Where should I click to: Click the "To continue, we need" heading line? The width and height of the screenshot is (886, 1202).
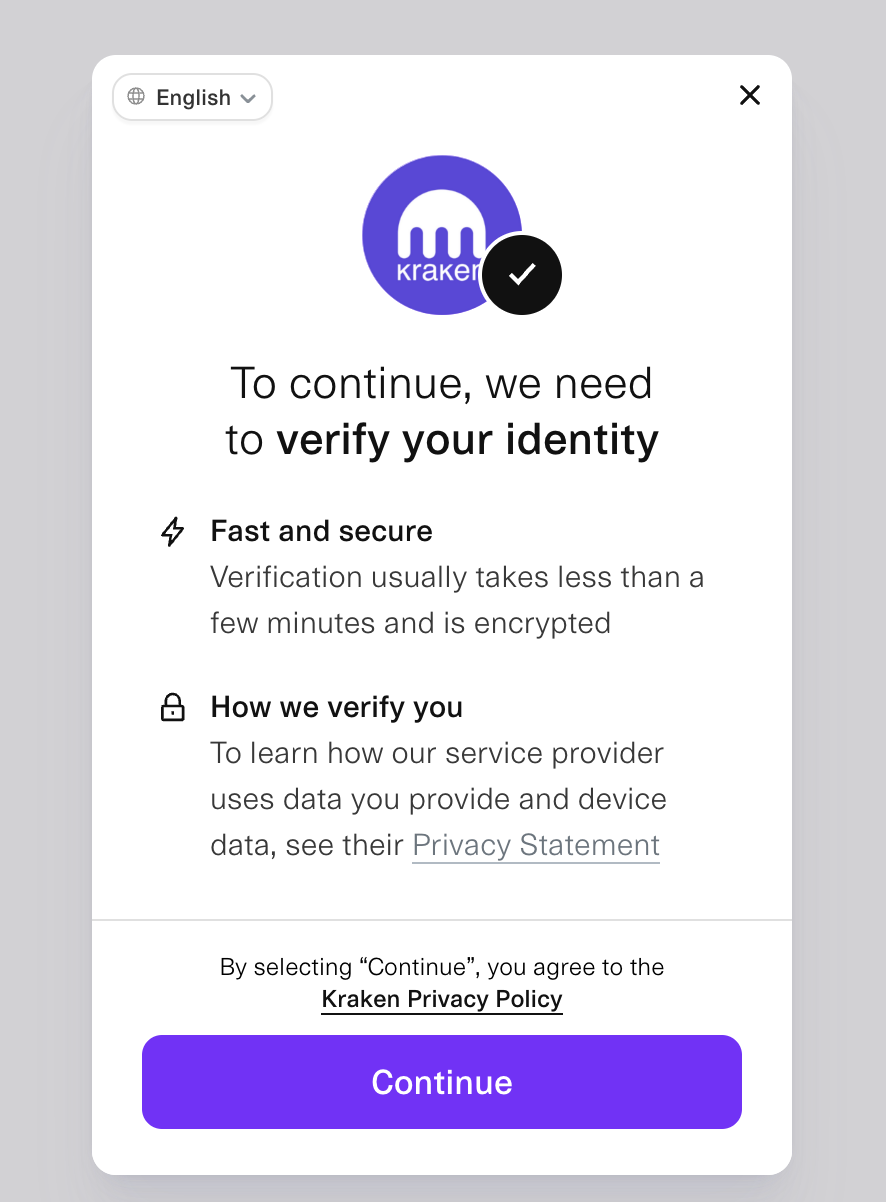tap(442, 383)
